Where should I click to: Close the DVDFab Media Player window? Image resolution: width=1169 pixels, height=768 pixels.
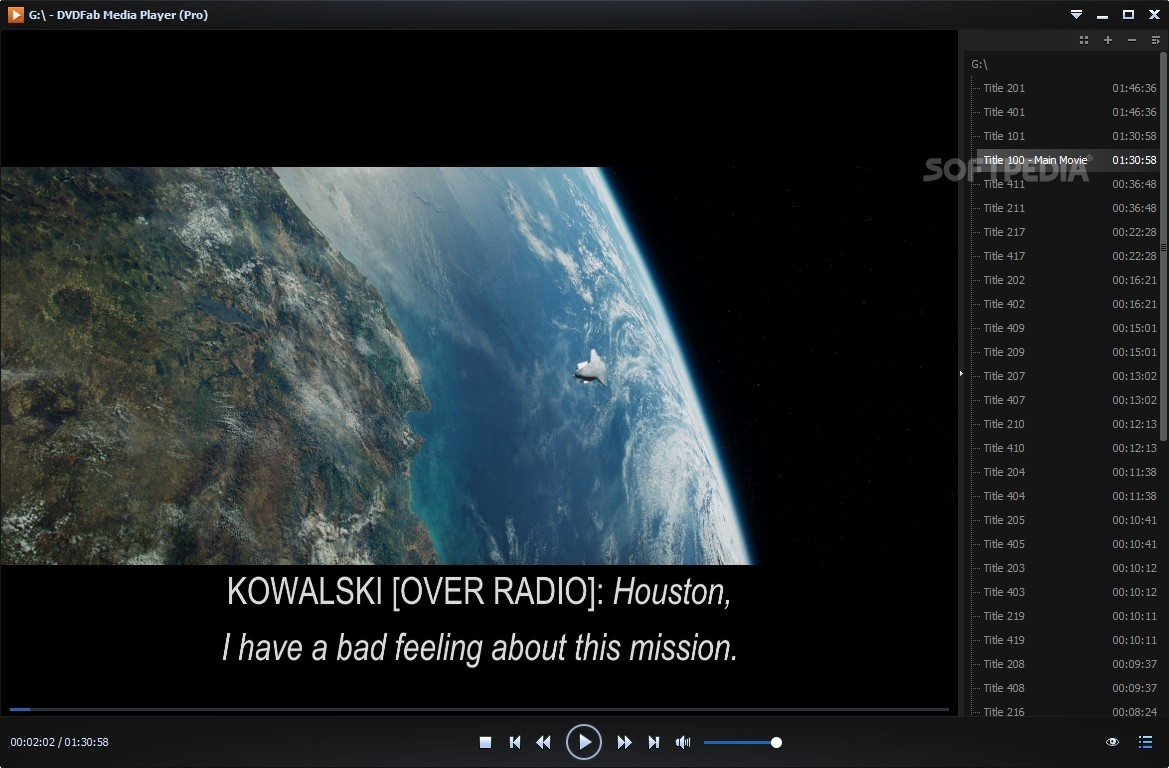[x=1154, y=15]
